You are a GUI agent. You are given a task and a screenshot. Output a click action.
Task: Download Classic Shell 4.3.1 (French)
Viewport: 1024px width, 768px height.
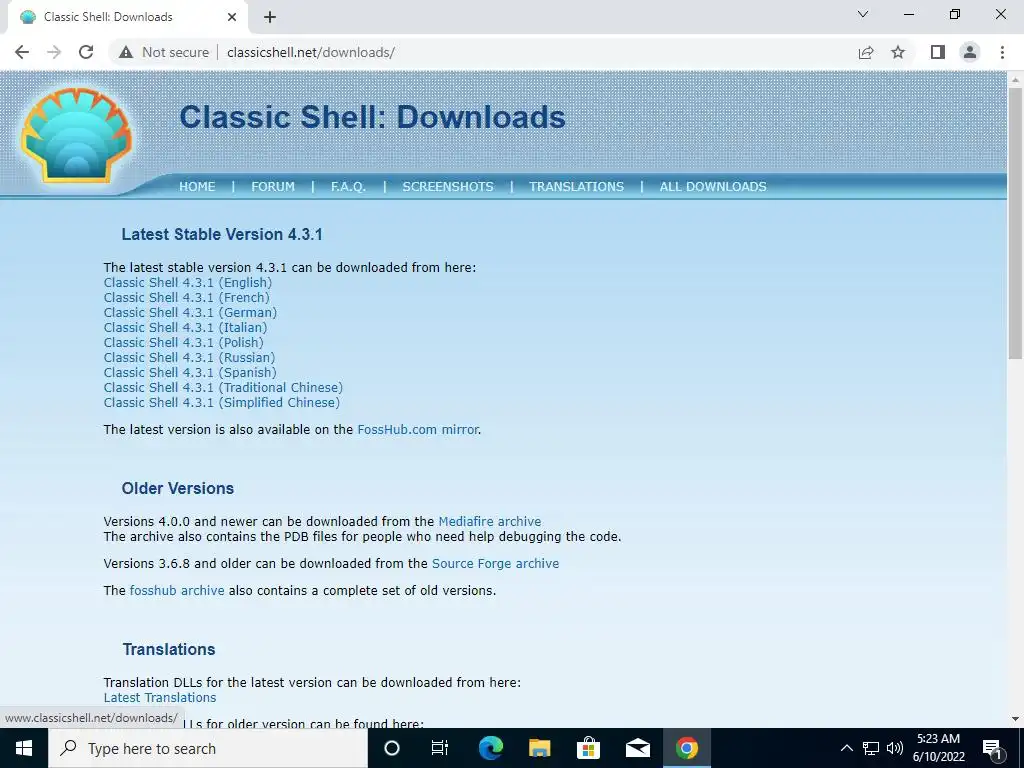tap(187, 298)
